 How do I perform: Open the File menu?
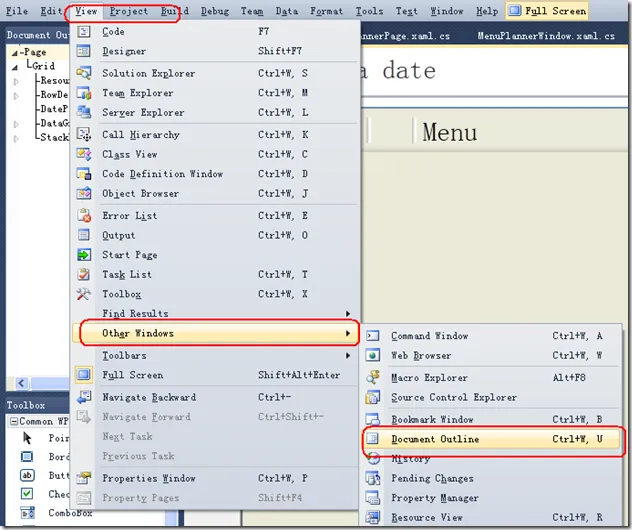(x=17, y=11)
